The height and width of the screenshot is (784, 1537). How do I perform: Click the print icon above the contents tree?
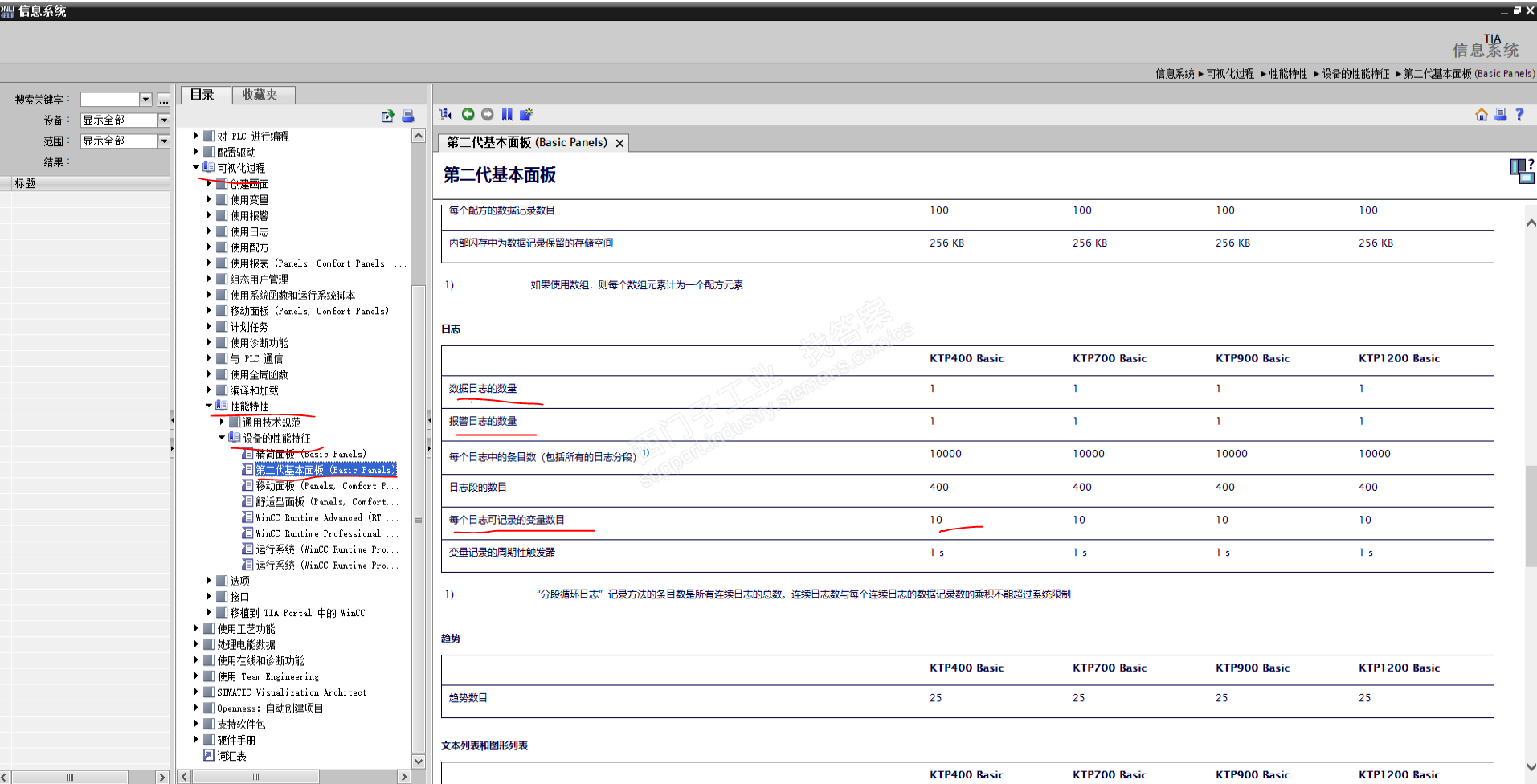(x=408, y=116)
